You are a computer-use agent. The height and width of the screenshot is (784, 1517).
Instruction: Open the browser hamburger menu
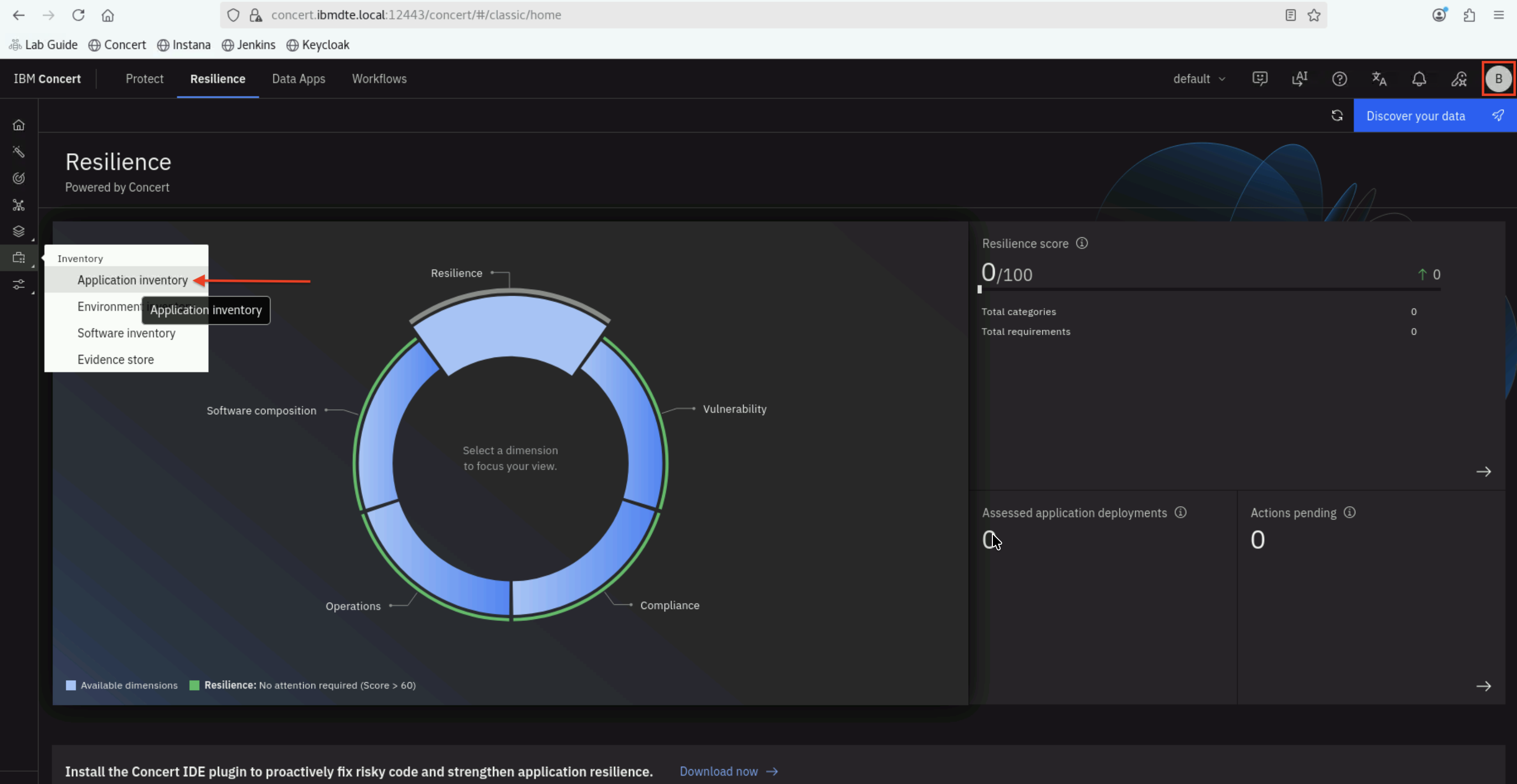[x=1499, y=15]
